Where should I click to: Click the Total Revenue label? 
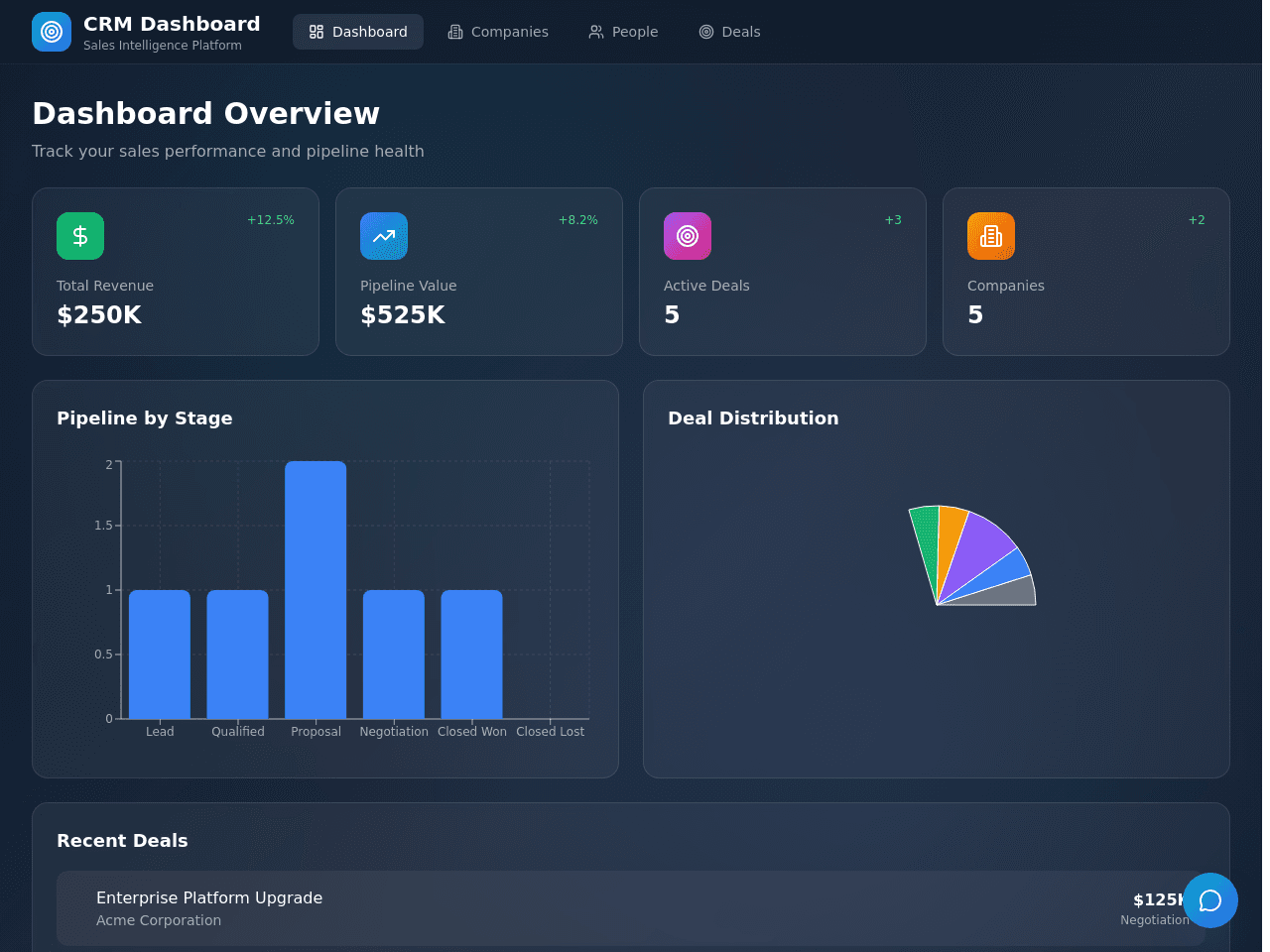coord(105,286)
